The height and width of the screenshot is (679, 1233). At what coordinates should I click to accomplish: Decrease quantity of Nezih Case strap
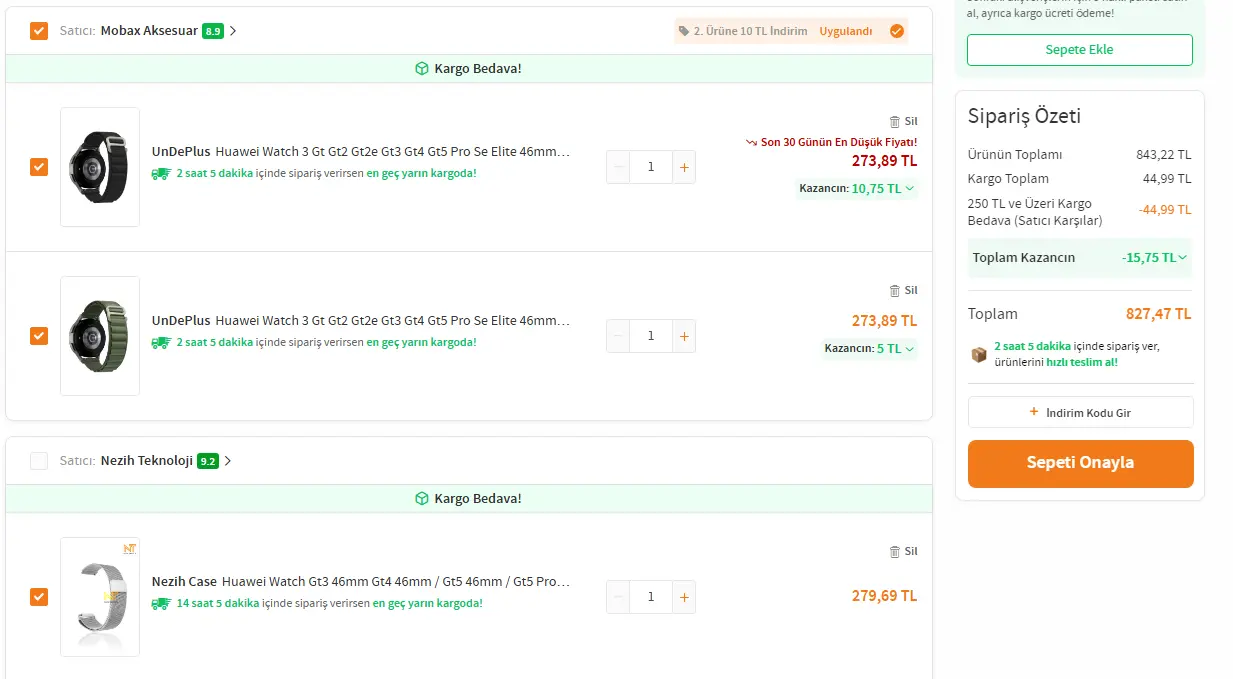[618, 597]
